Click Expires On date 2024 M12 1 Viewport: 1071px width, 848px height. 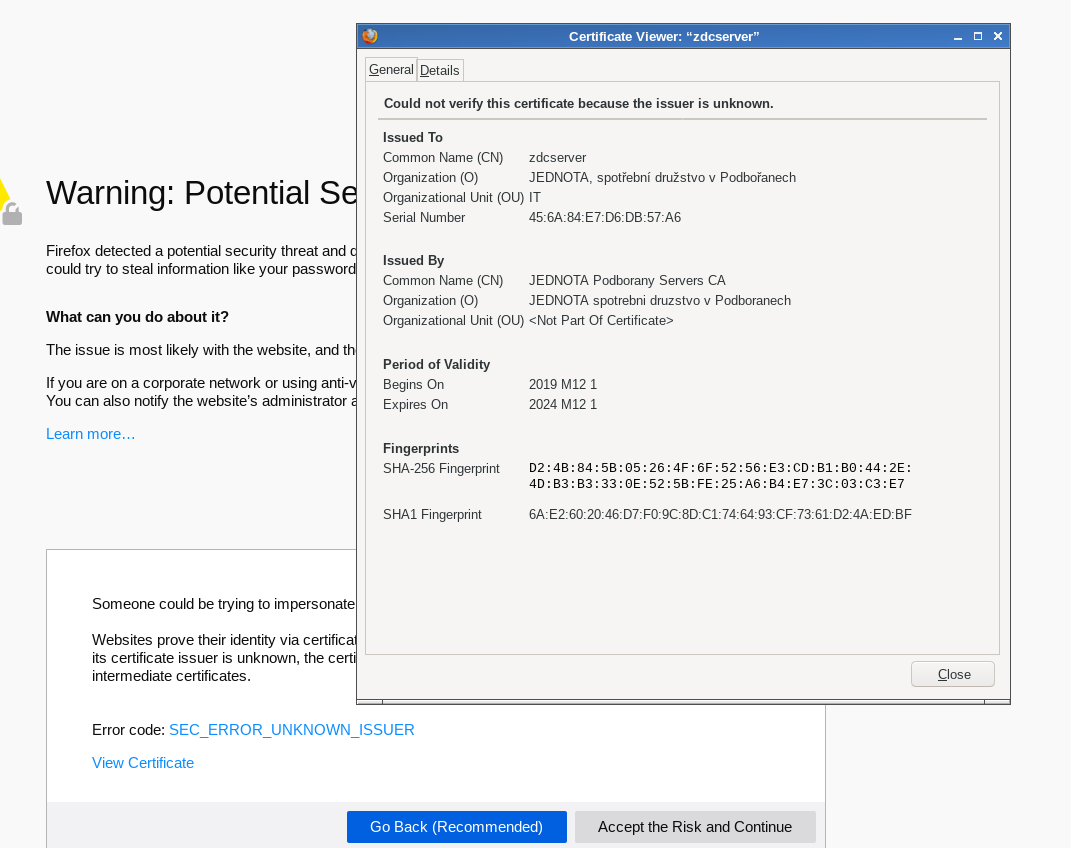pyautogui.click(x=563, y=404)
